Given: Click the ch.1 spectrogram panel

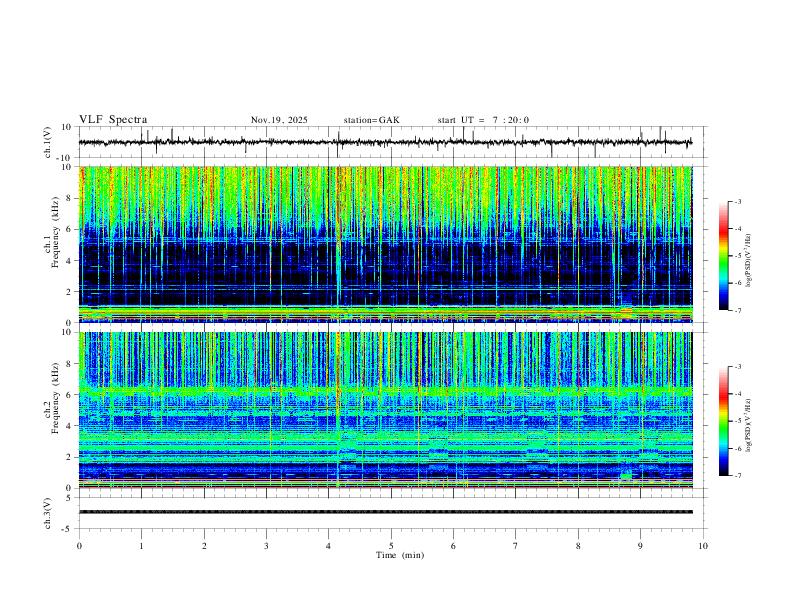Looking at the screenshot, I should 385,244.
